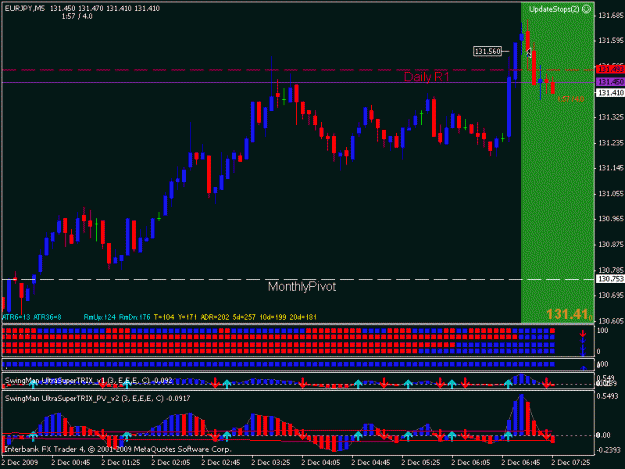Click the 2 Dec 01:25 time label
This screenshot has height=469, width=625.
(x=121, y=463)
